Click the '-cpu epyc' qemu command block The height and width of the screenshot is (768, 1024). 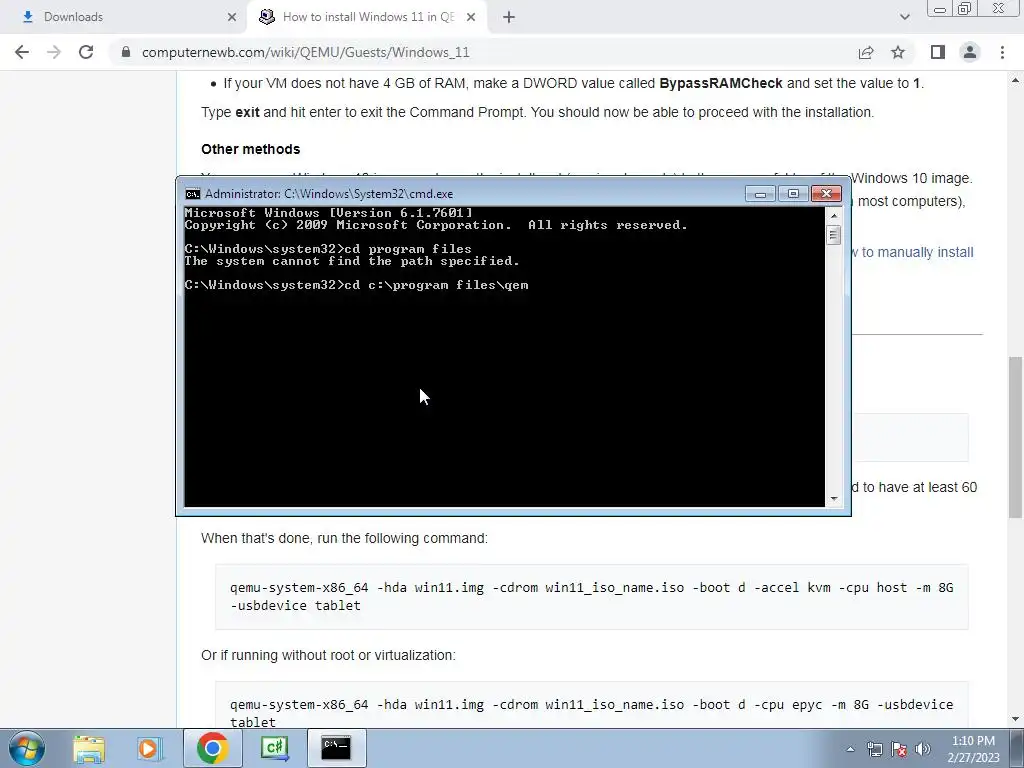click(x=592, y=705)
